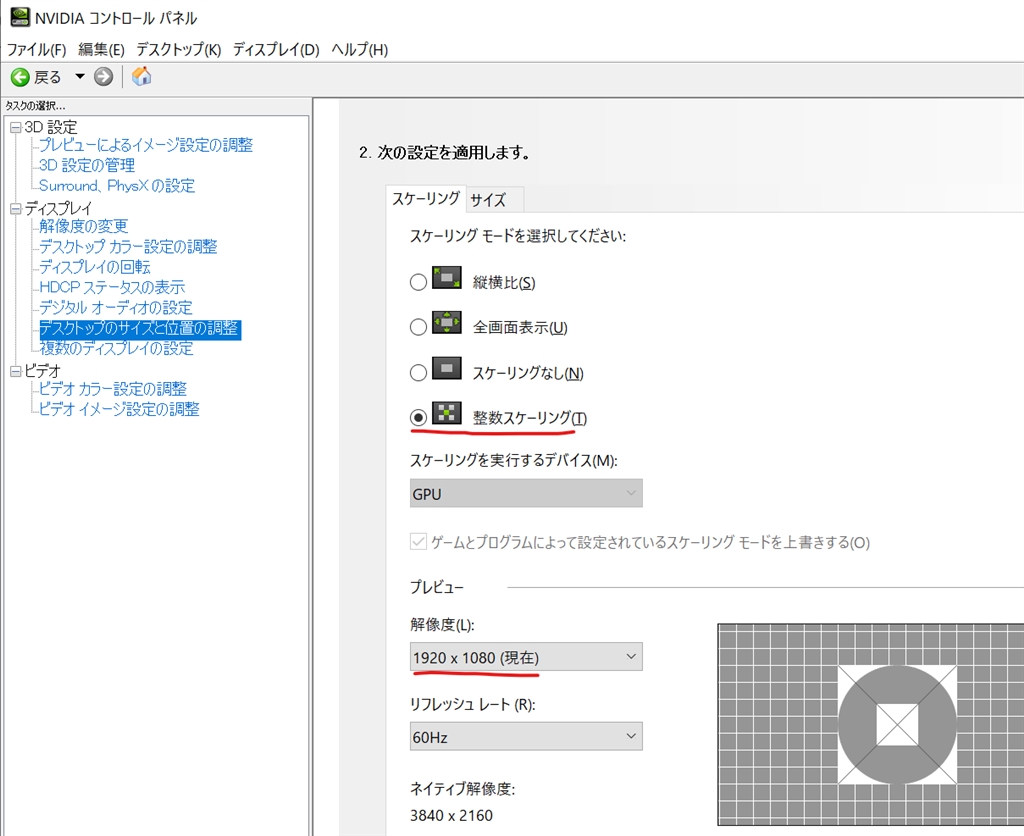Open the 編集(E) menu
Viewport: 1024px width, 836px height.
click(x=101, y=50)
